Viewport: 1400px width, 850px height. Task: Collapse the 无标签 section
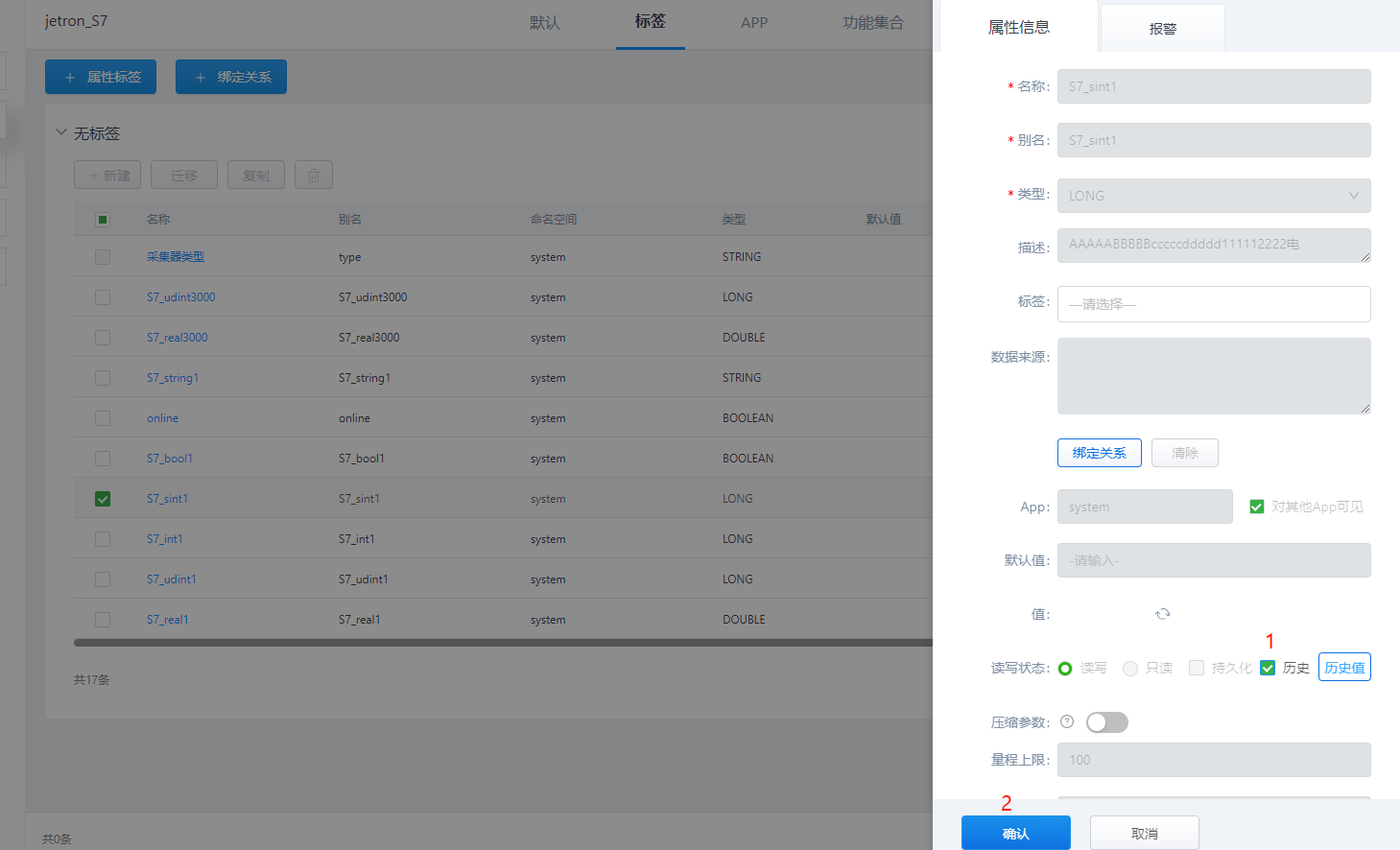click(61, 132)
